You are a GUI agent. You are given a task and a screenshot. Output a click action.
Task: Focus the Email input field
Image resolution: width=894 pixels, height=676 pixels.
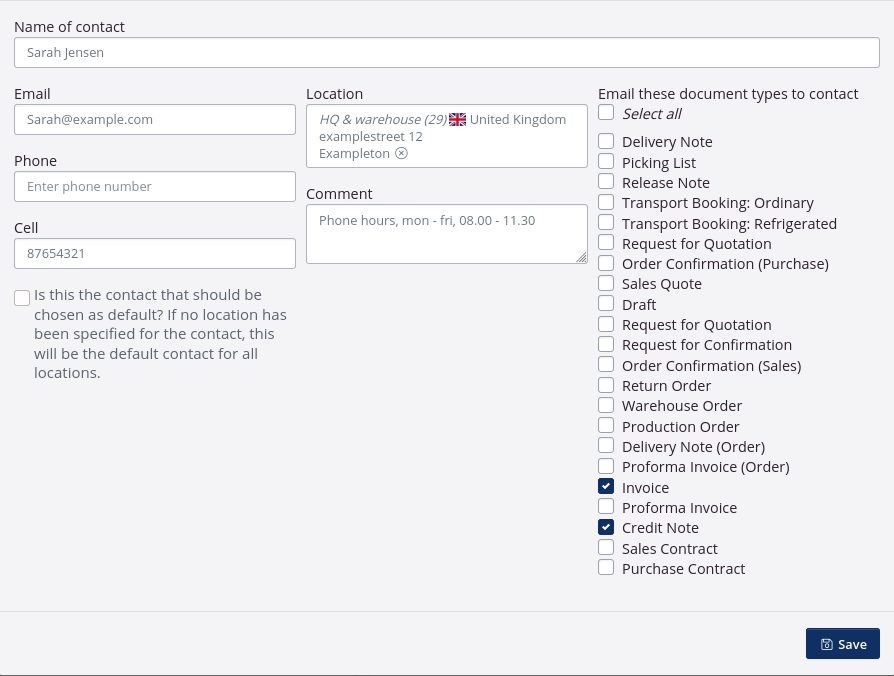pos(155,120)
